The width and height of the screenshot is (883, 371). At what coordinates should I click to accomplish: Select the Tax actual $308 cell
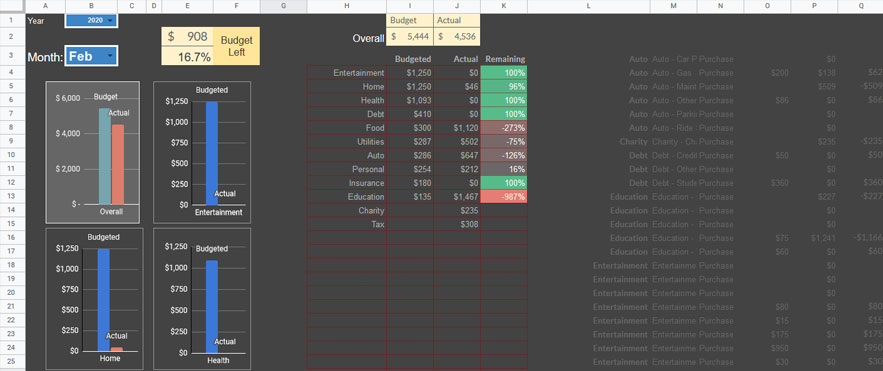pyautogui.click(x=457, y=224)
